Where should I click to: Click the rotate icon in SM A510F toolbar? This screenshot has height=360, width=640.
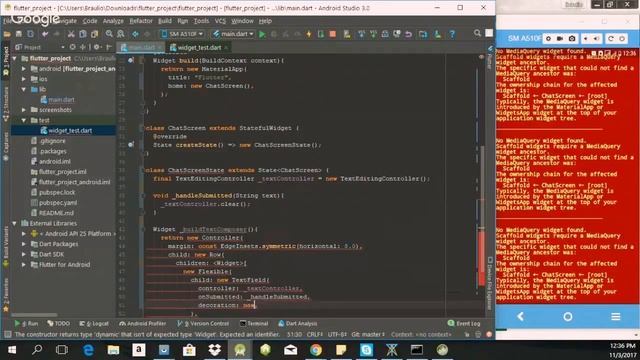click(611, 39)
